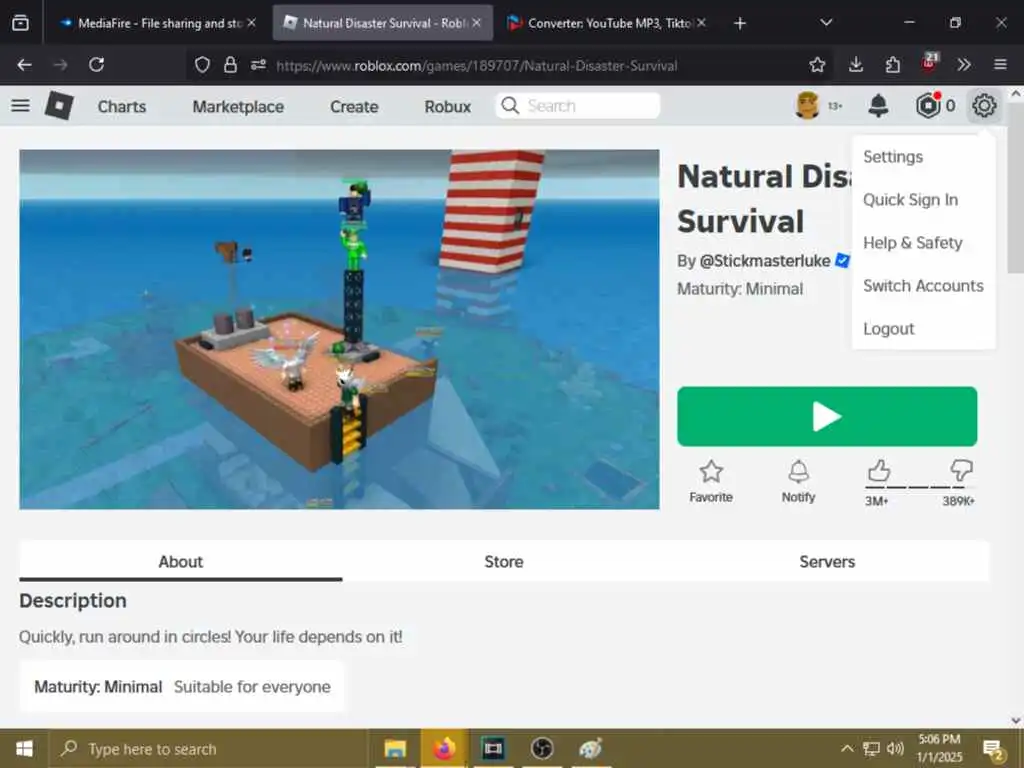Open site permissions icon in address bar
The width and height of the screenshot is (1024, 768).
tap(258, 65)
